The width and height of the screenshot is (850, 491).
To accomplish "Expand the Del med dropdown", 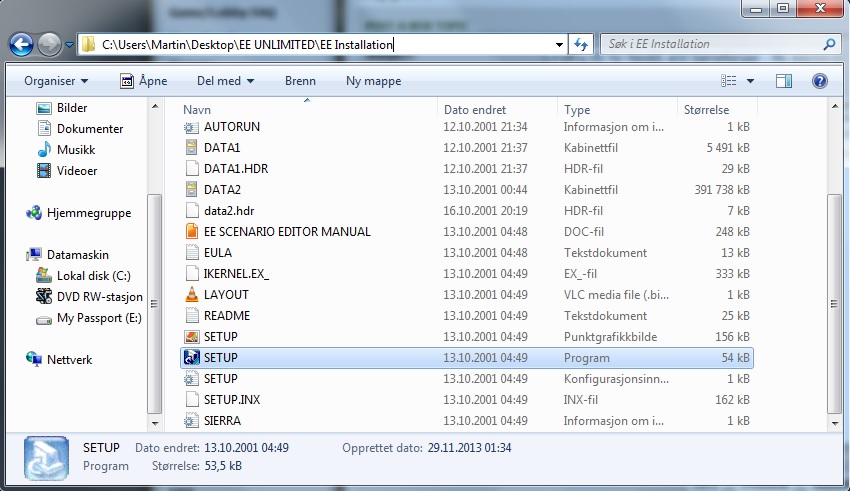I will click(x=225, y=81).
